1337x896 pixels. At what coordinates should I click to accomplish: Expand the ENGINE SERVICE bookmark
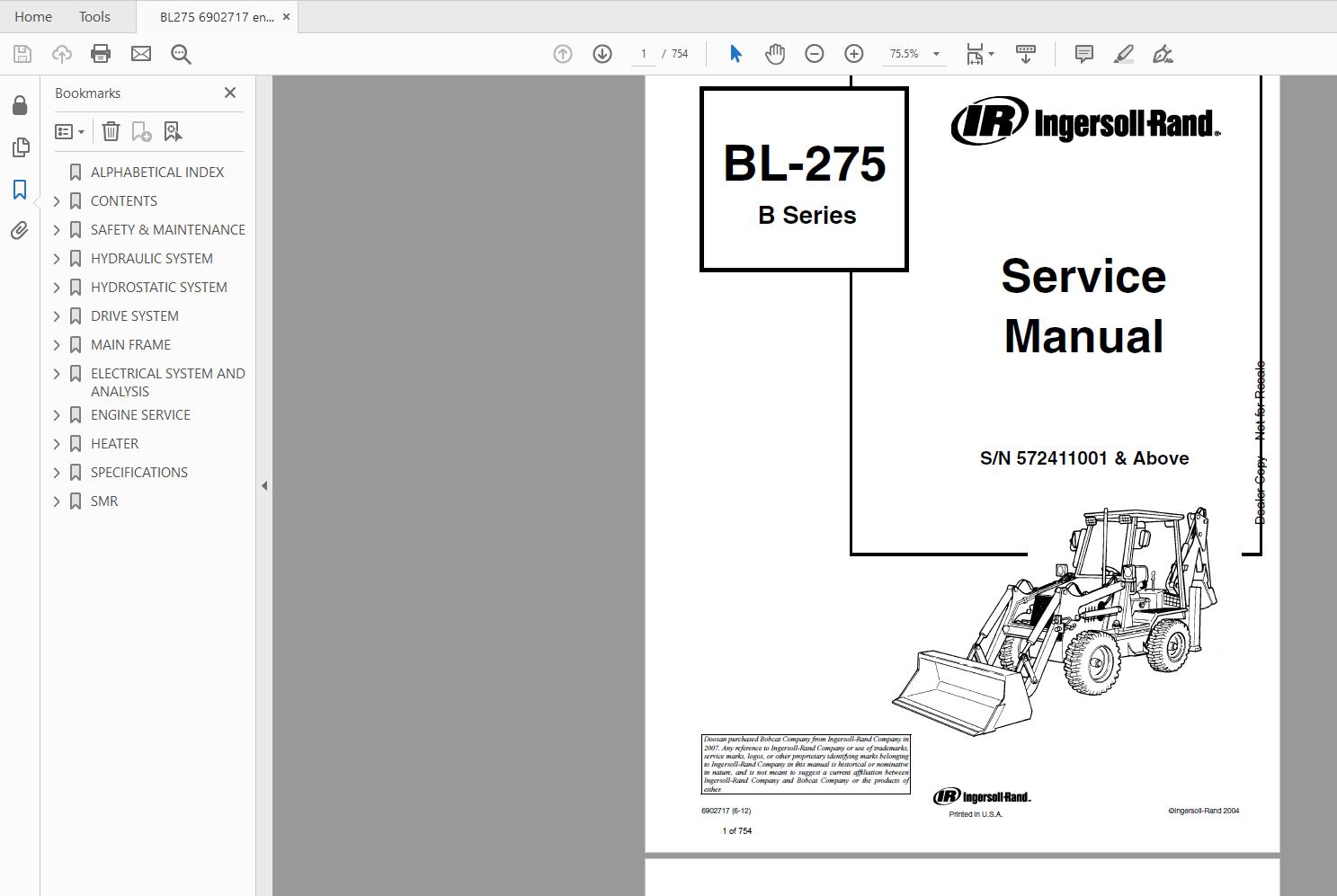point(57,415)
